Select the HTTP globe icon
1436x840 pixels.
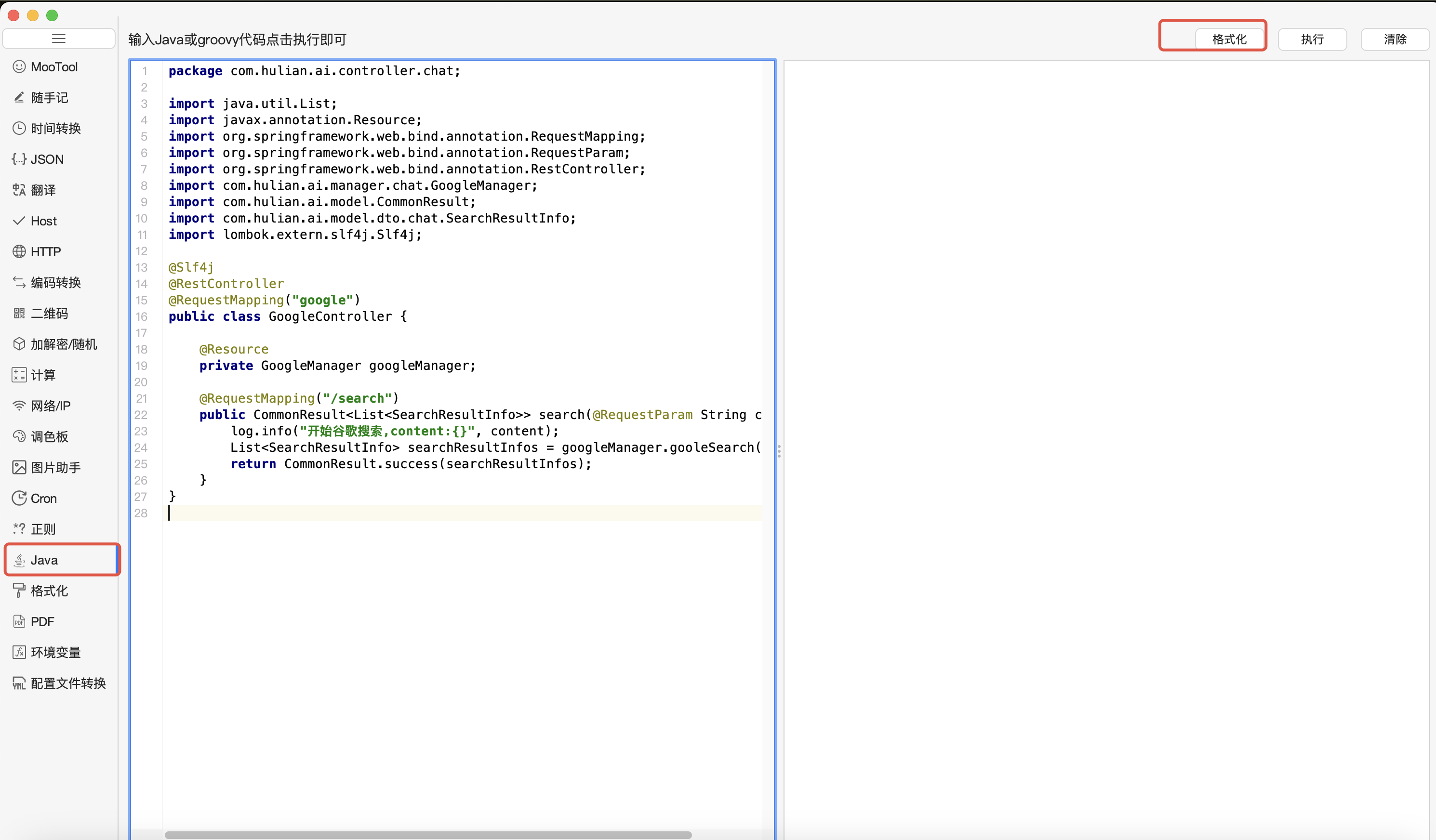tap(19, 251)
